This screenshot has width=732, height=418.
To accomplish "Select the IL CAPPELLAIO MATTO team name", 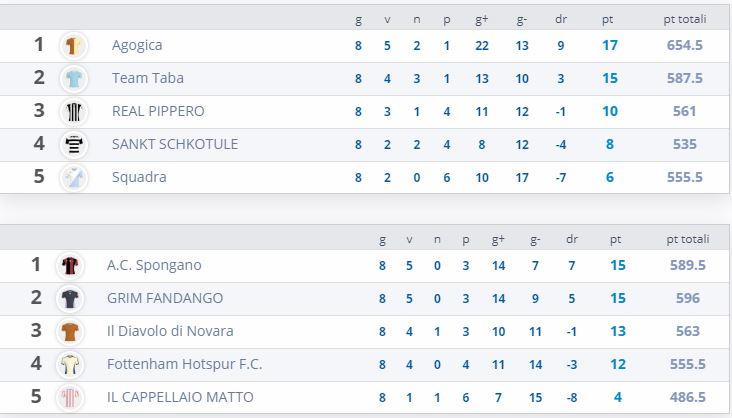I will pos(180,397).
